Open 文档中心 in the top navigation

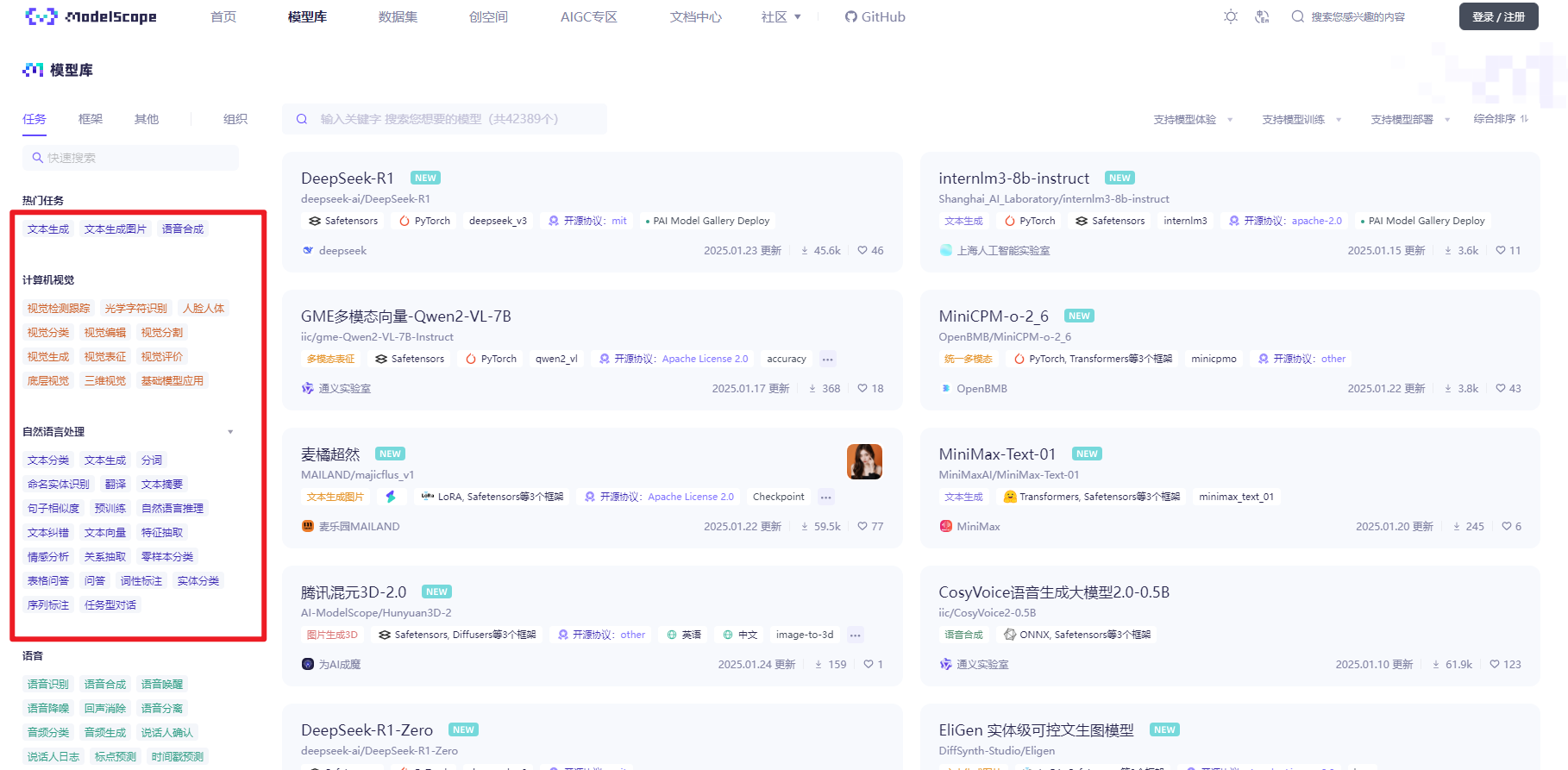[696, 16]
